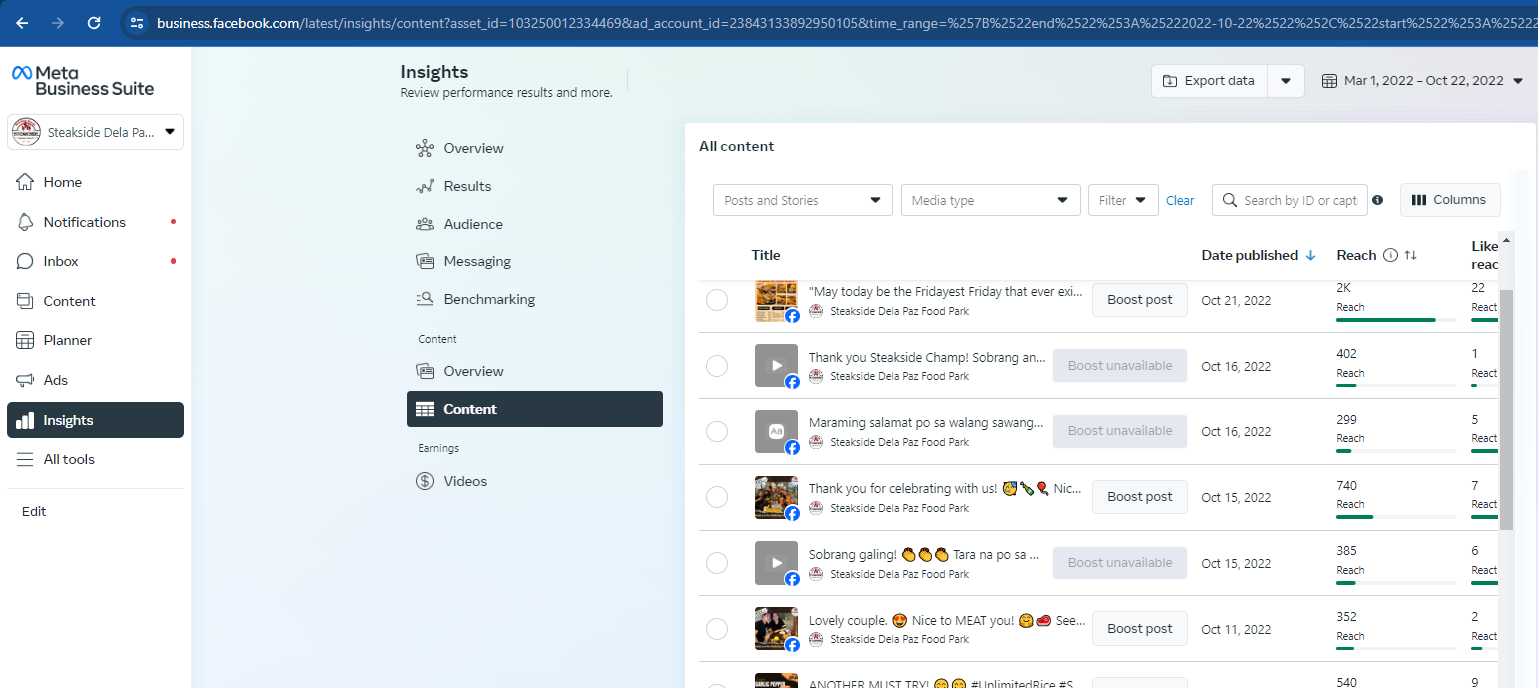Open thumbnail of 'Thank you for celebrating' post
Screen dimensions: 1538x688
point(776,497)
